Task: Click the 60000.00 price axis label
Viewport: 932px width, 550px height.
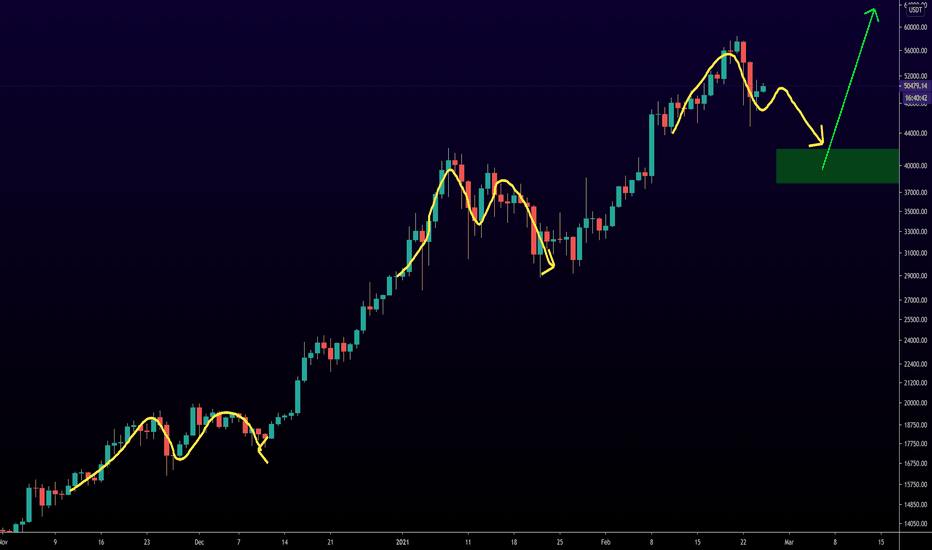Action: click(x=916, y=27)
